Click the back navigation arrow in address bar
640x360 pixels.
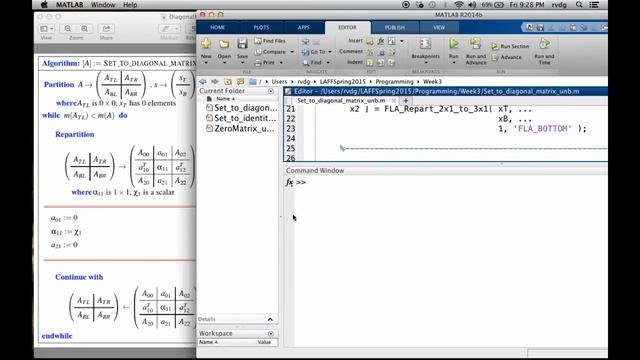tap(203, 82)
